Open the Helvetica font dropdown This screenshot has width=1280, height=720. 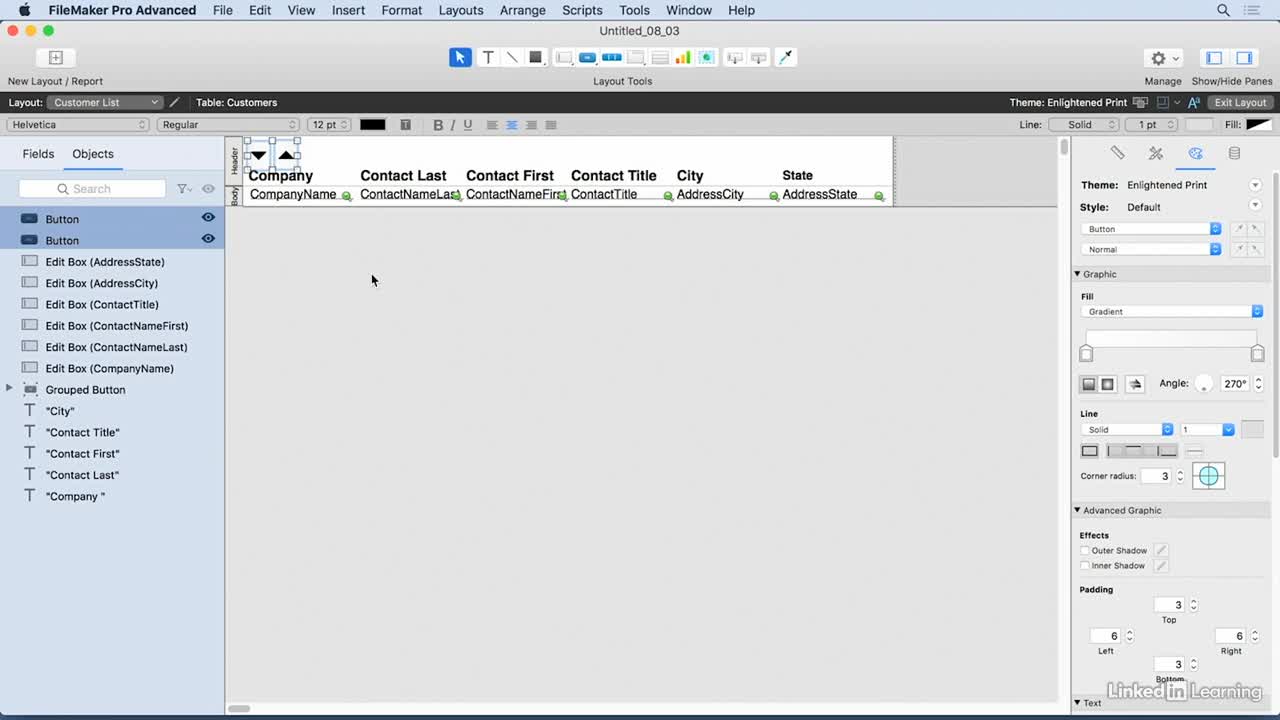[x=78, y=125]
